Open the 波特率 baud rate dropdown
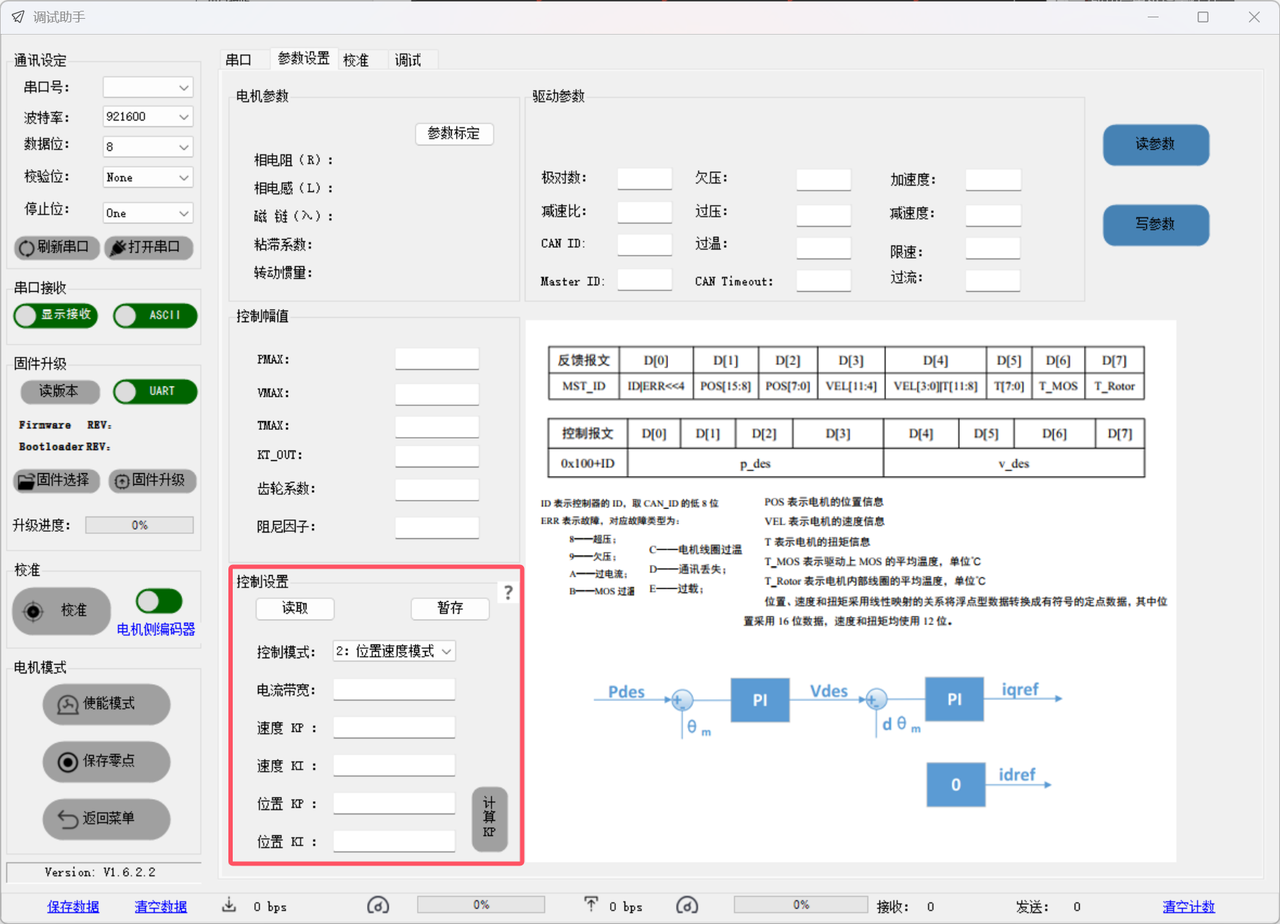Viewport: 1280px width, 924px height. 147,117
